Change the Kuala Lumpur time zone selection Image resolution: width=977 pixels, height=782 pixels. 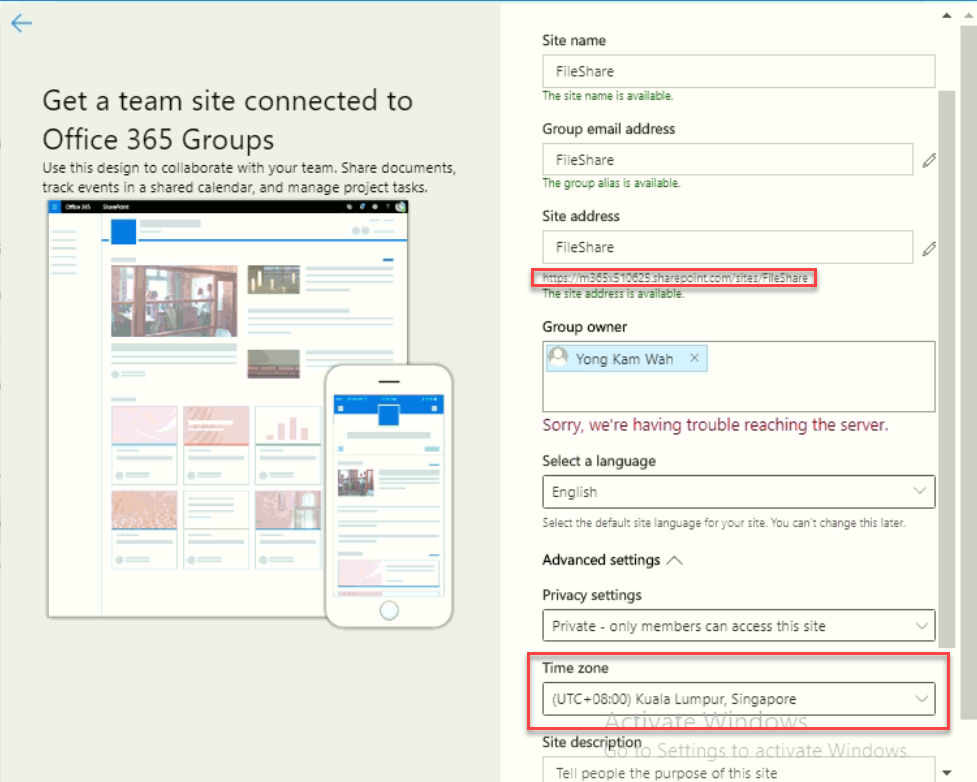click(738, 699)
